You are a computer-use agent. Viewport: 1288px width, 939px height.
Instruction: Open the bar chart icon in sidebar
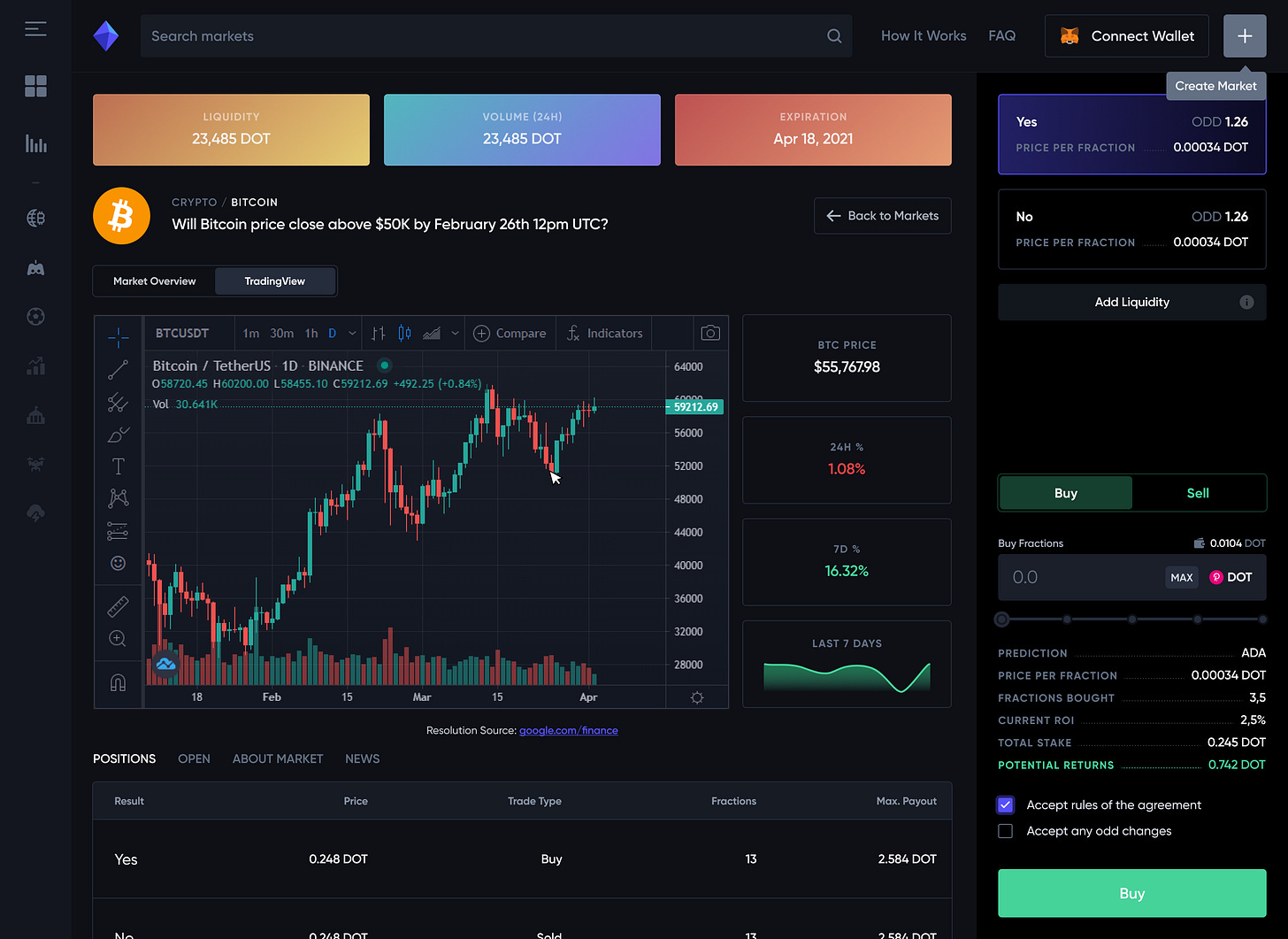35,143
